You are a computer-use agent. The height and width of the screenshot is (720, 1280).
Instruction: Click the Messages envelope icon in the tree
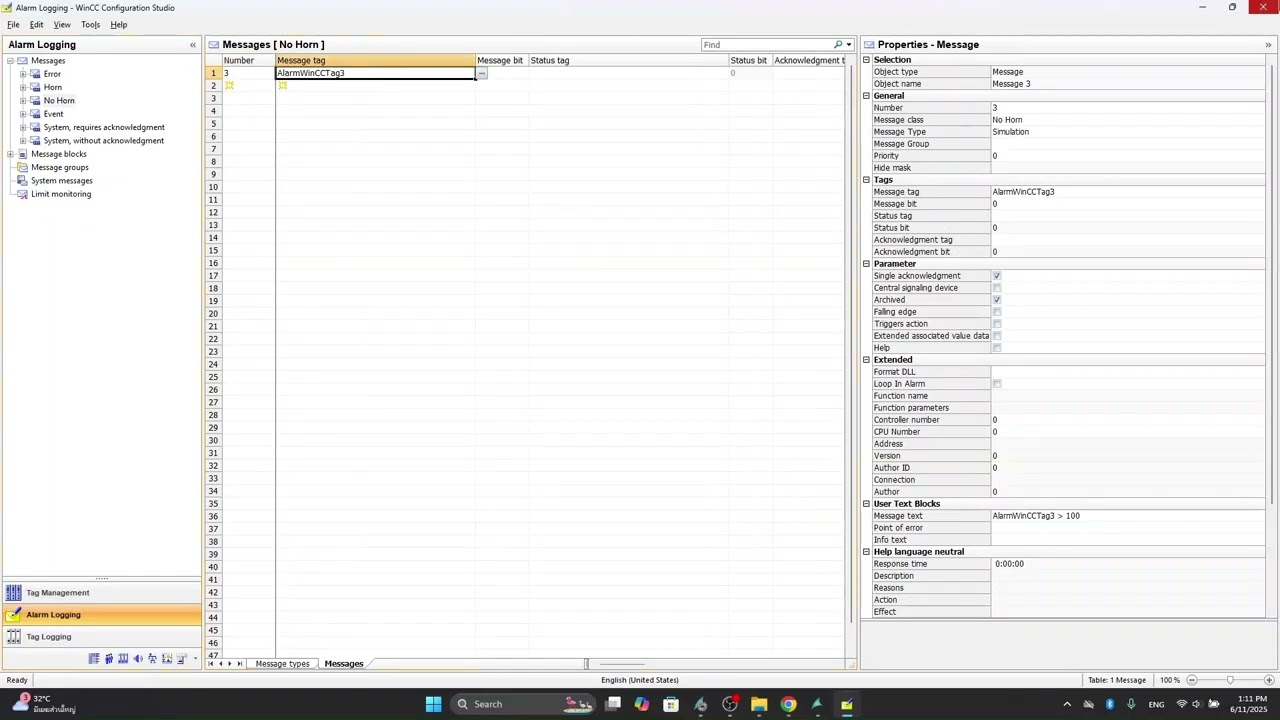pyautogui.click(x=23, y=61)
